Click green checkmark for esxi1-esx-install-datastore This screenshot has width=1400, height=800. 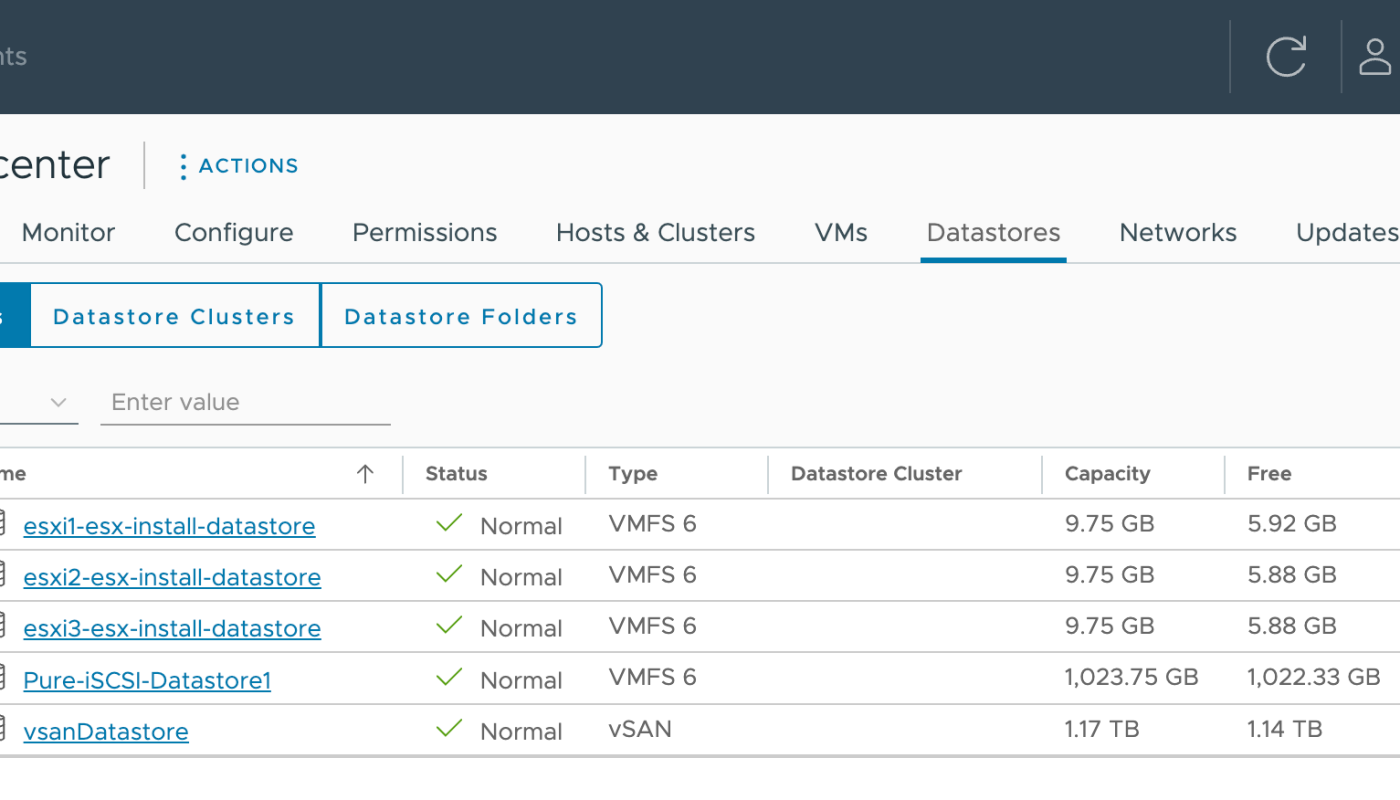(x=450, y=523)
